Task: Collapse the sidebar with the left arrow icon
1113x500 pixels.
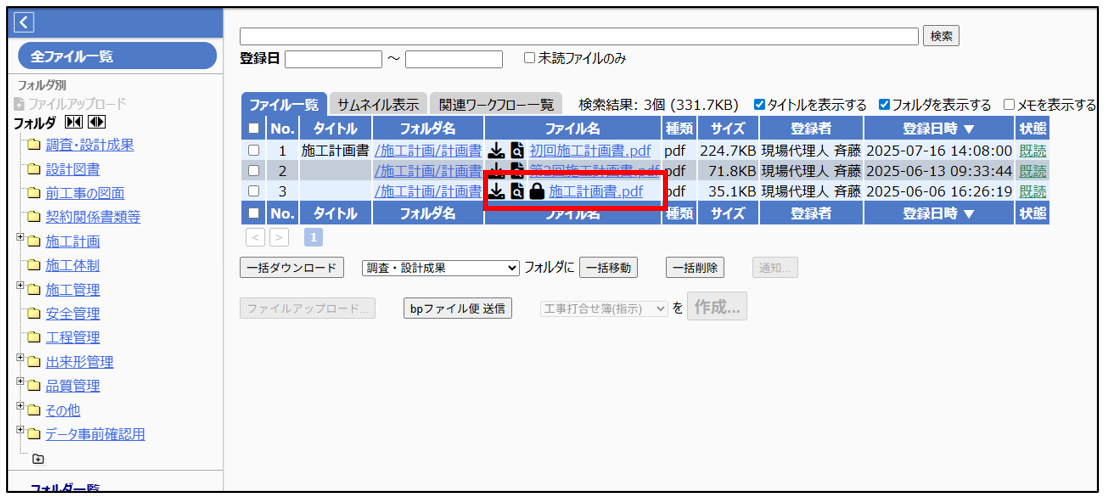Action: (25, 22)
